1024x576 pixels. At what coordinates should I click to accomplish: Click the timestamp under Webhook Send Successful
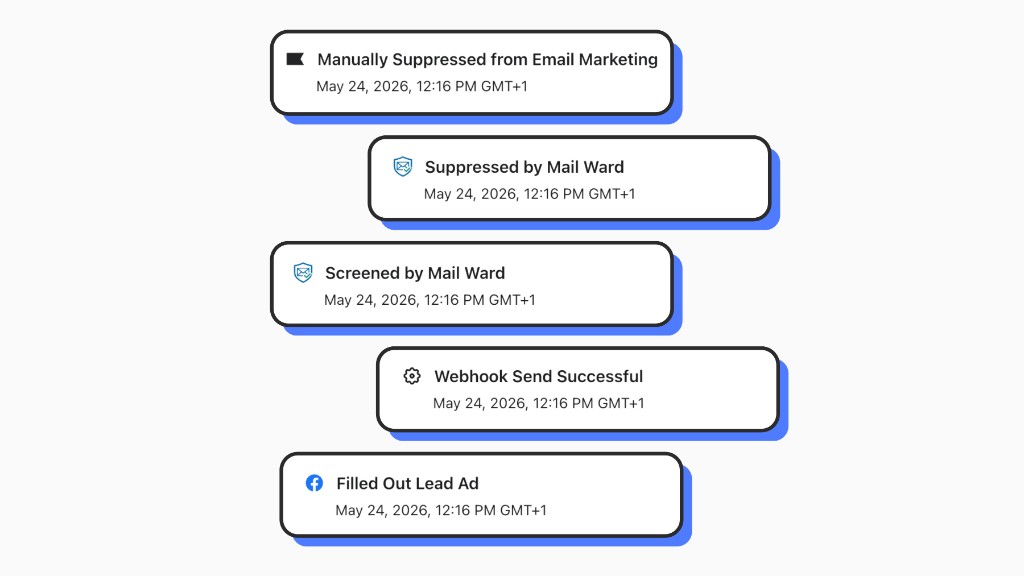tap(539, 403)
